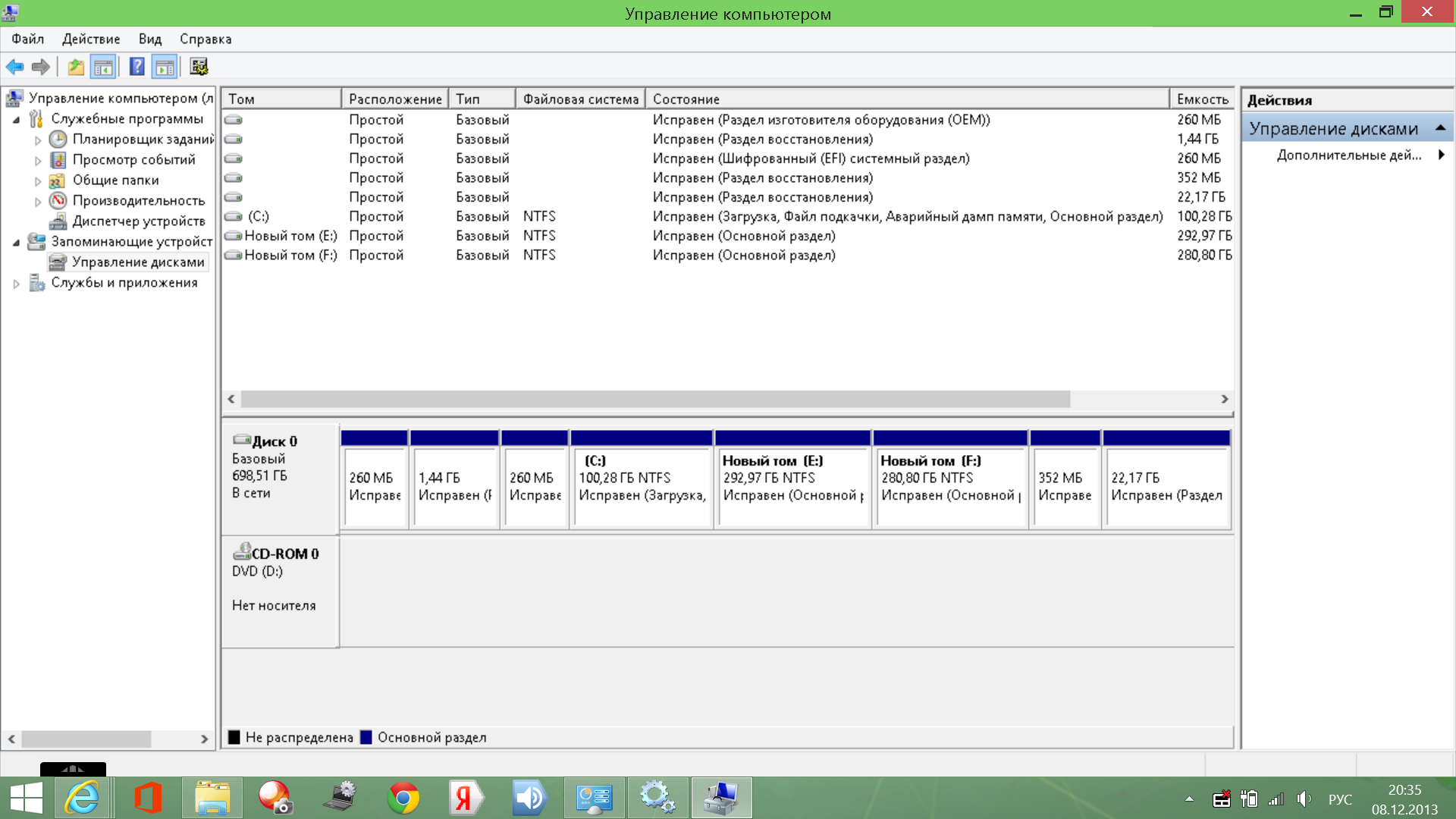Collapse Служебные программы tree node
This screenshot has width=1456, height=819.
tap(17, 119)
